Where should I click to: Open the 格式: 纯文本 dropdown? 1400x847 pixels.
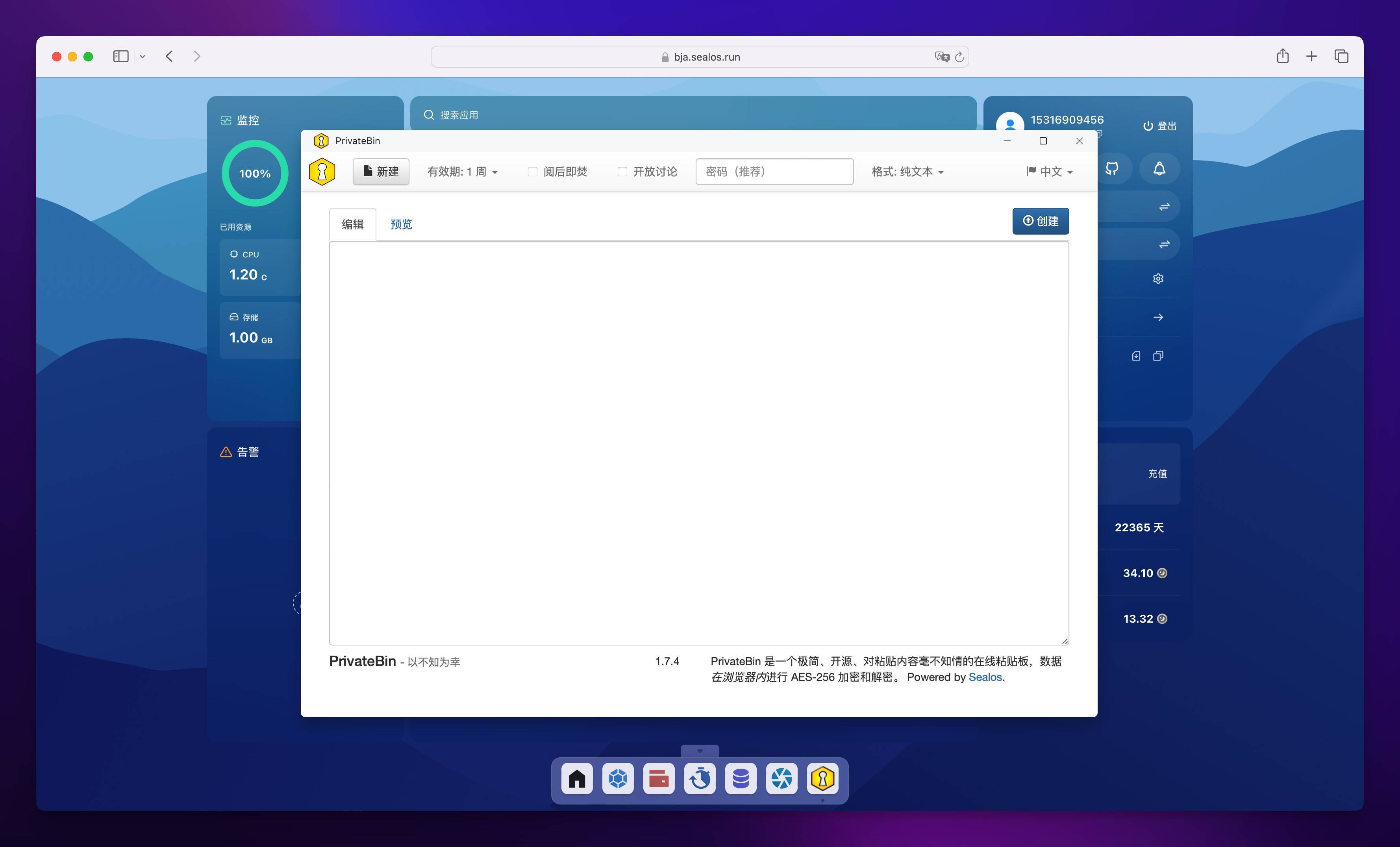click(907, 172)
